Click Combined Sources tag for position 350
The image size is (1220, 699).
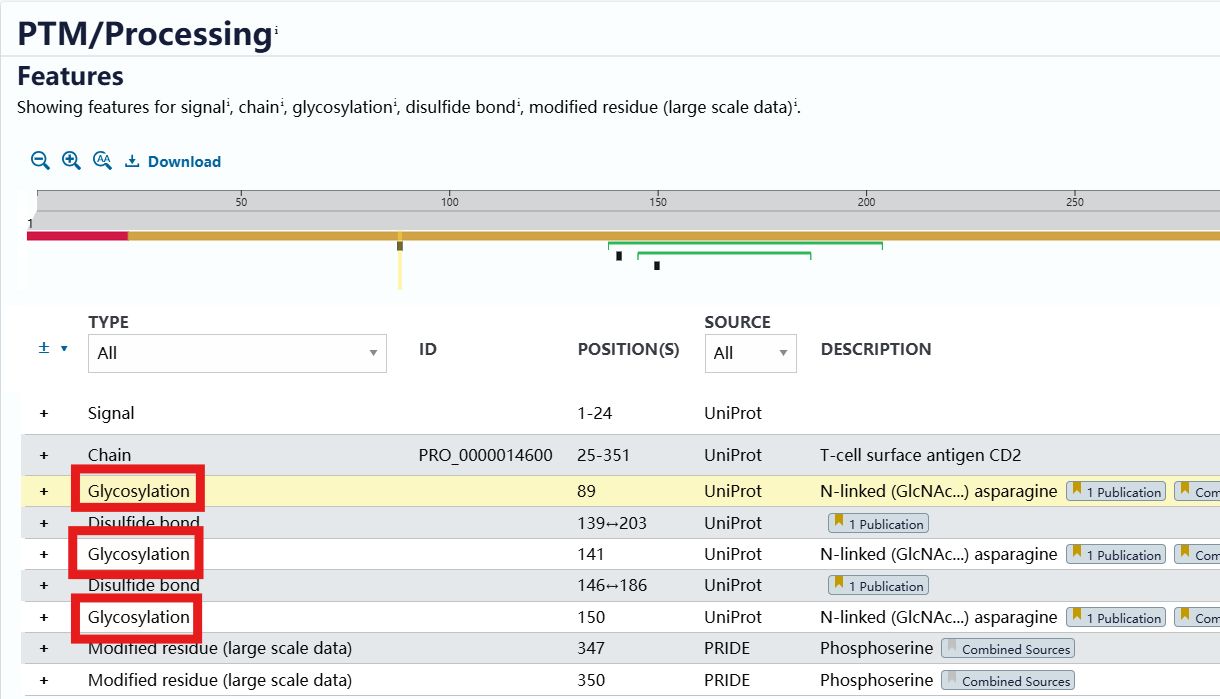[x=1007, y=681]
